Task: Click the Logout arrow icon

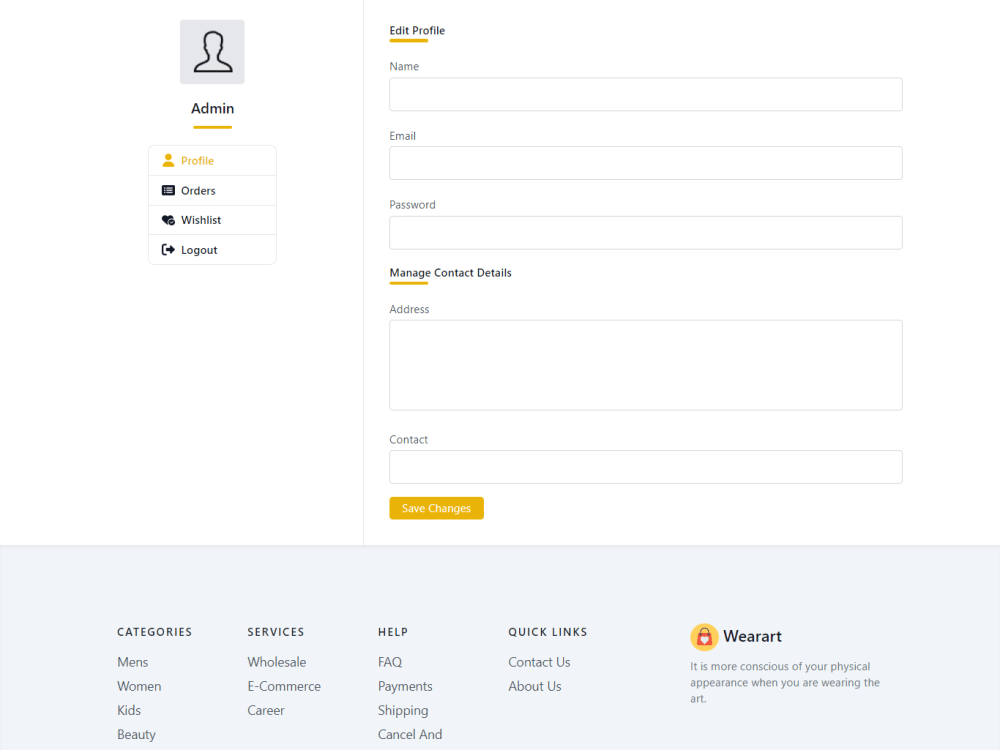Action: pos(168,250)
